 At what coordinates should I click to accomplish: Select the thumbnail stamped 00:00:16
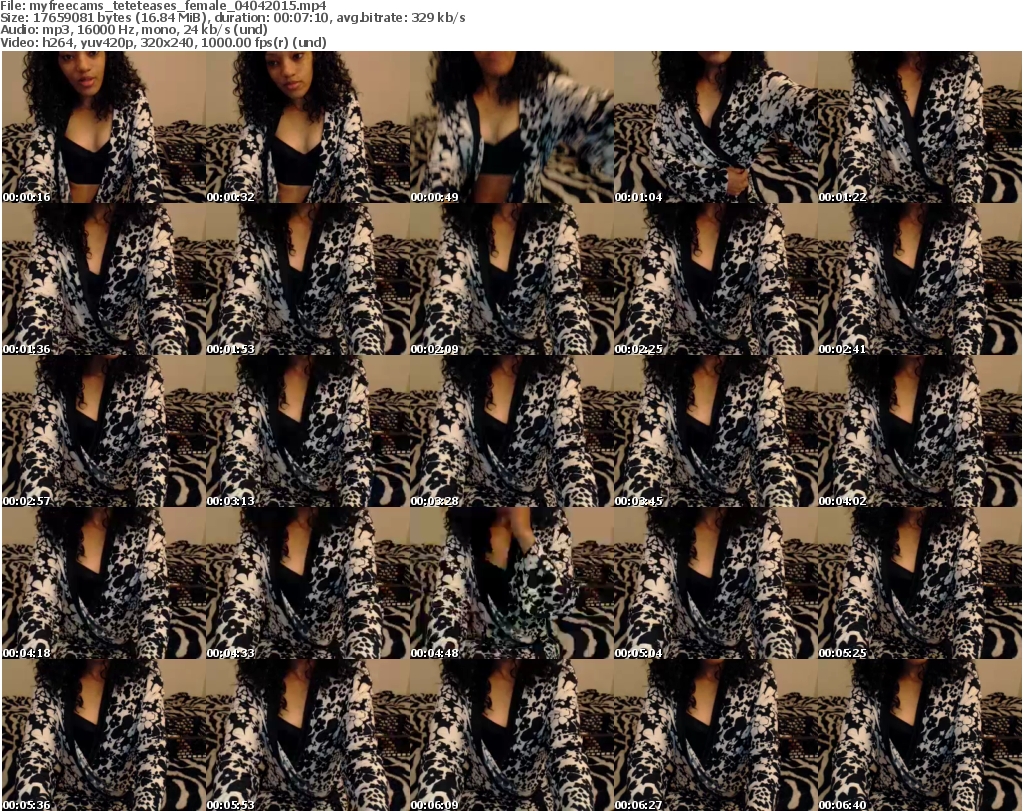(x=104, y=127)
